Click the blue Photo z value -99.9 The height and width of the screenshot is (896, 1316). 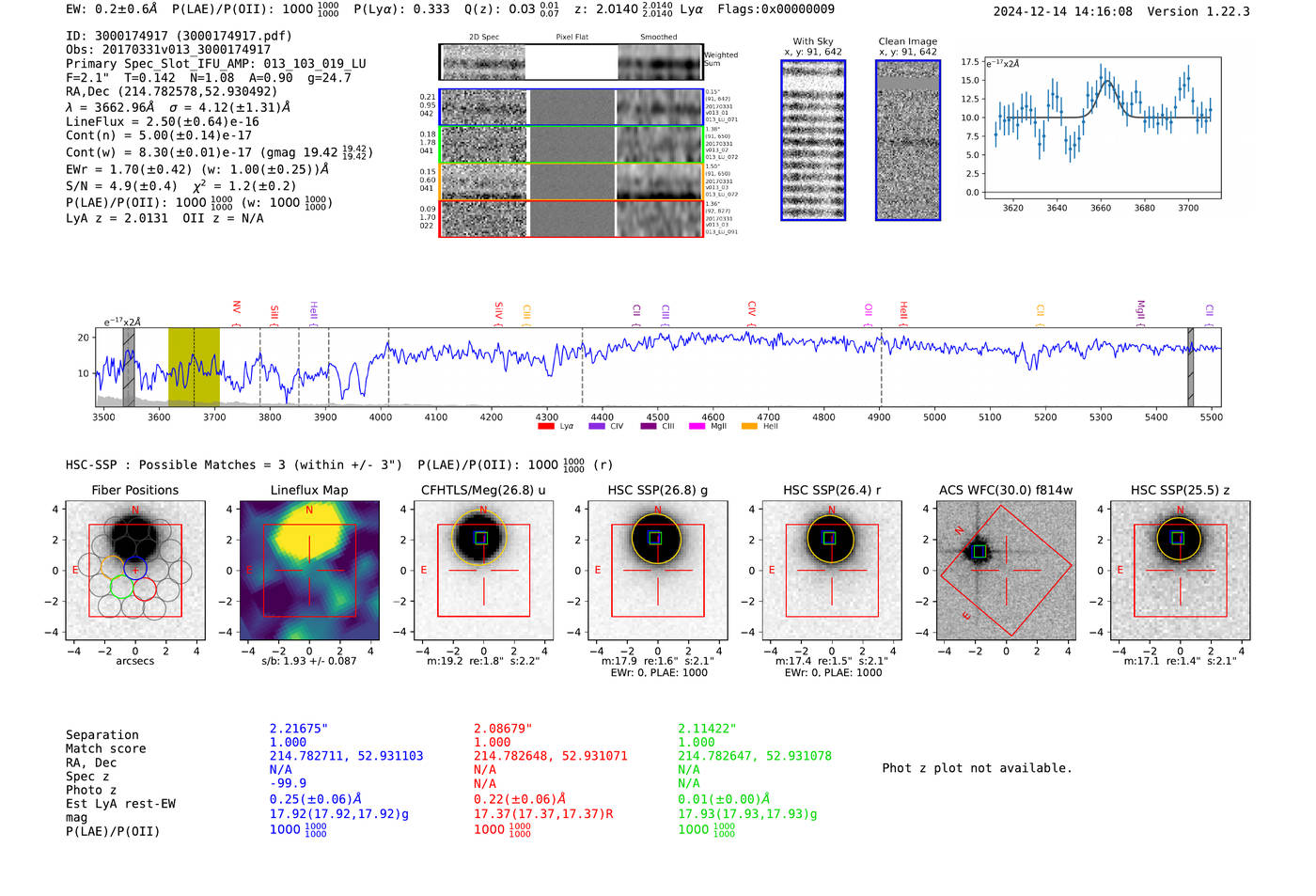coord(288,783)
